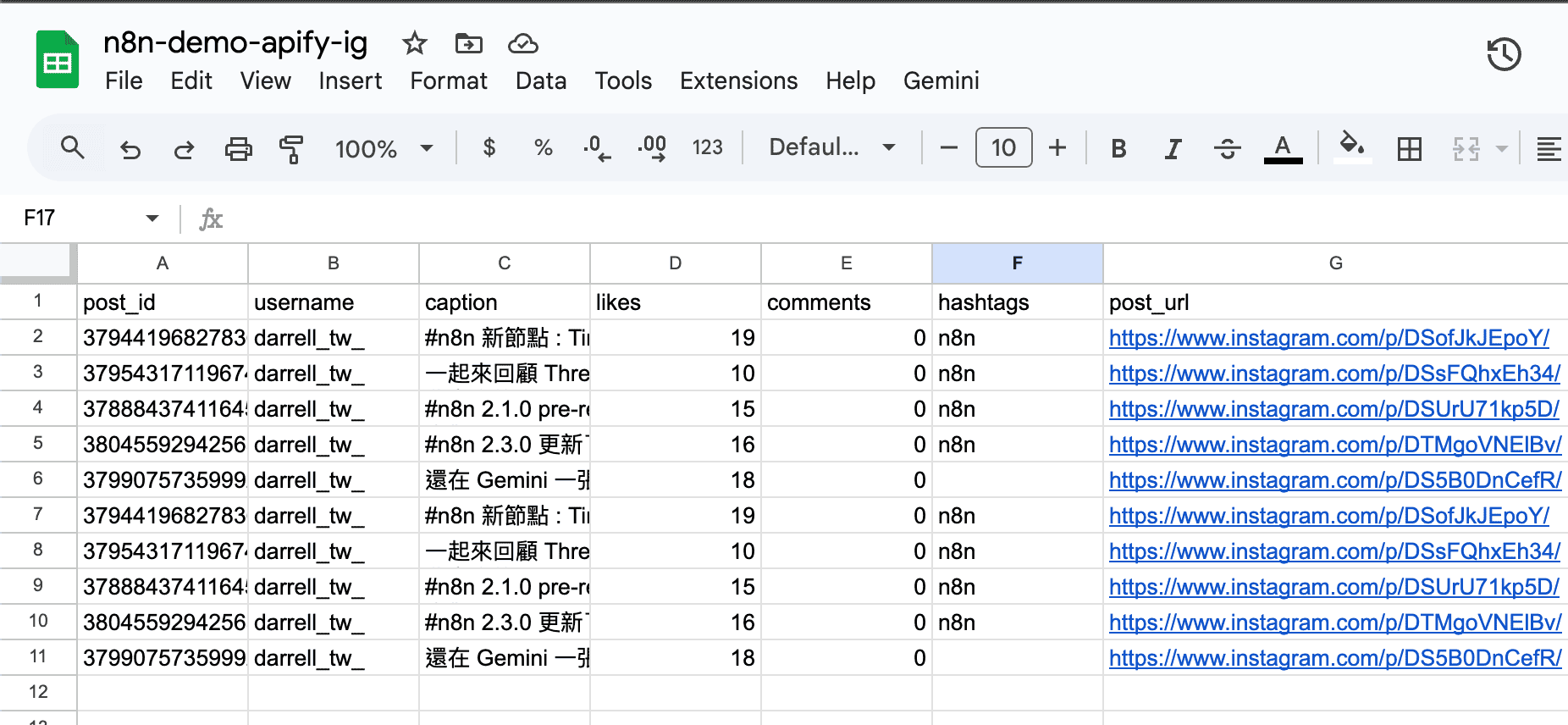The width and height of the screenshot is (1568, 725).
Task: Open link ending DTMgoVNEIBv in row 10
Action: [1336, 623]
